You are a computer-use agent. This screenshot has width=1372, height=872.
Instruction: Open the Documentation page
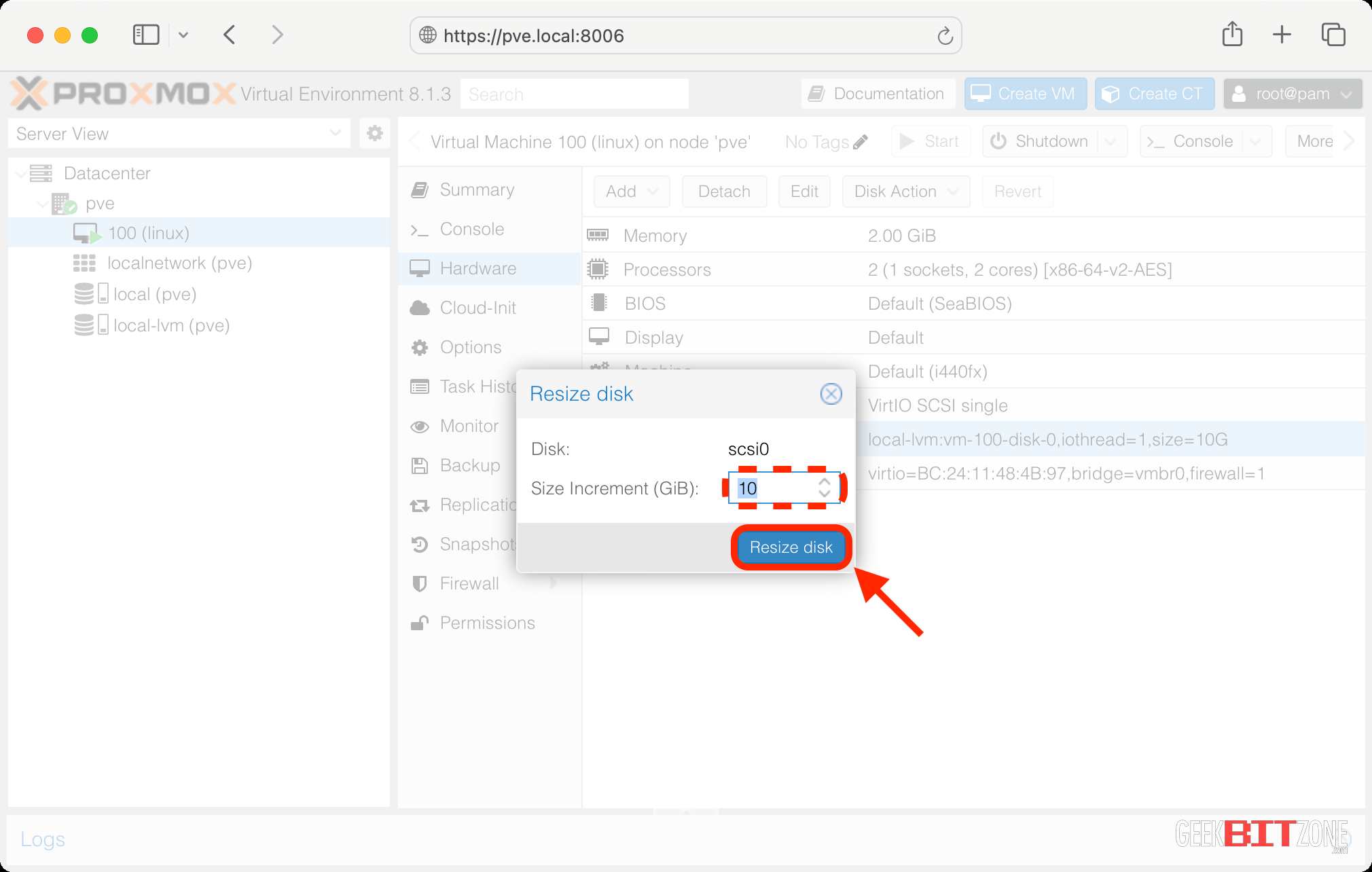click(877, 93)
